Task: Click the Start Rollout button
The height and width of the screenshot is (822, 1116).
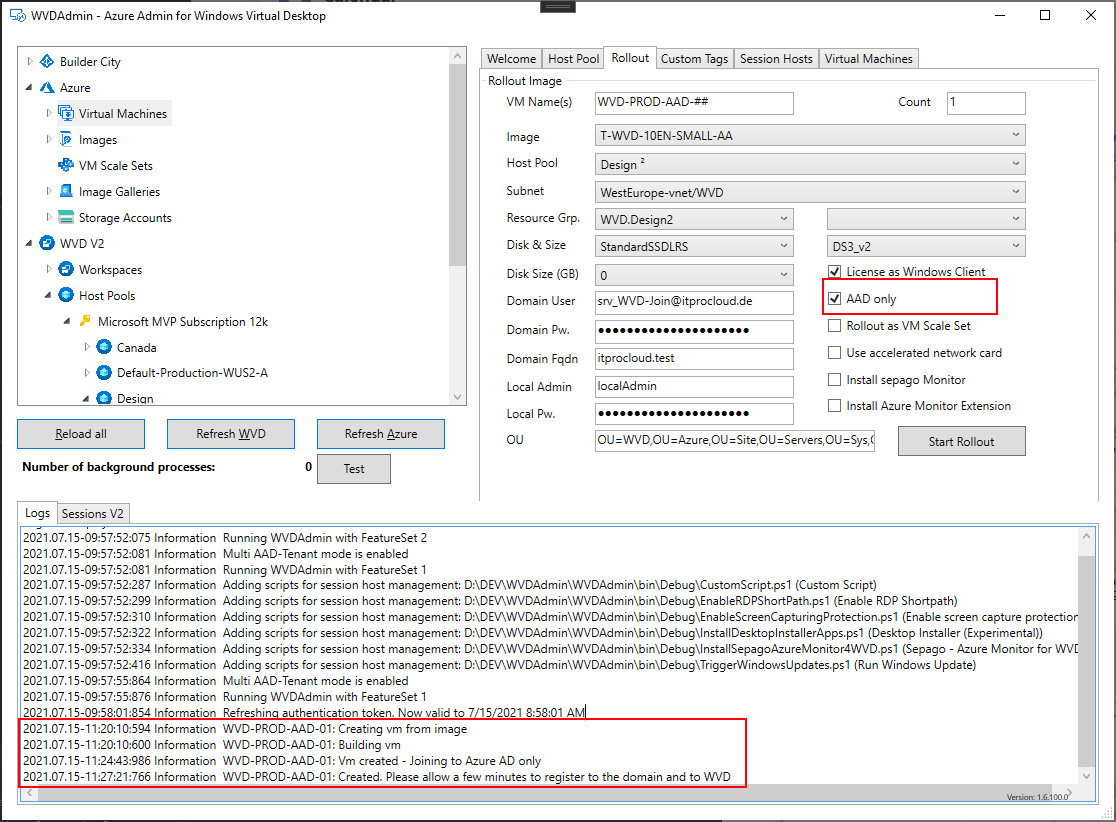Action: [962, 441]
